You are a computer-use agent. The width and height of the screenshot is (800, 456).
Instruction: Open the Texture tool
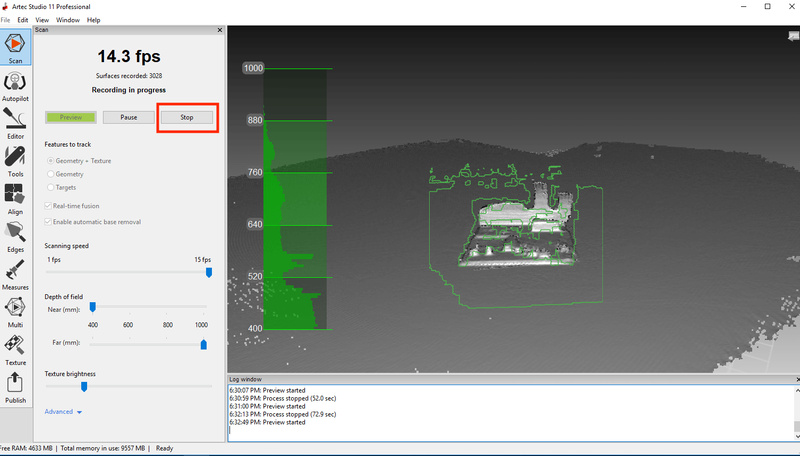(15, 348)
